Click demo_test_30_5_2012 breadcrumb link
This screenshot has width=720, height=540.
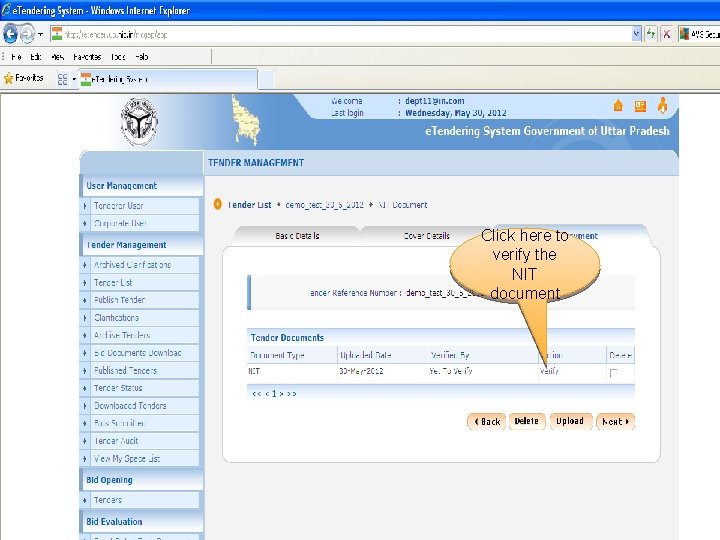click(x=324, y=205)
